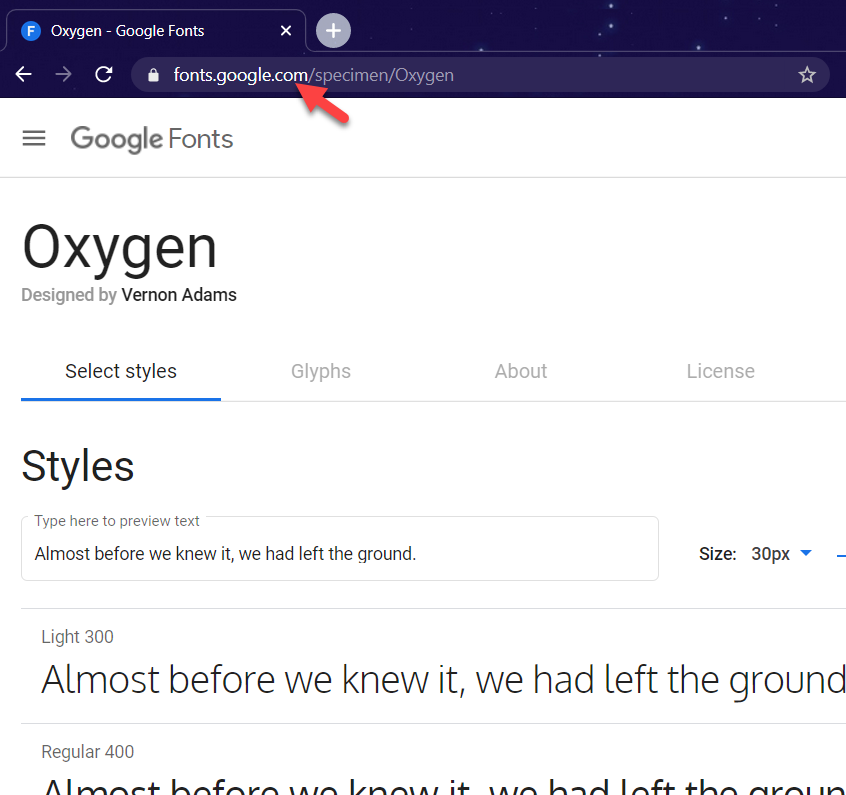Click the Google Fonts logo

[152, 139]
